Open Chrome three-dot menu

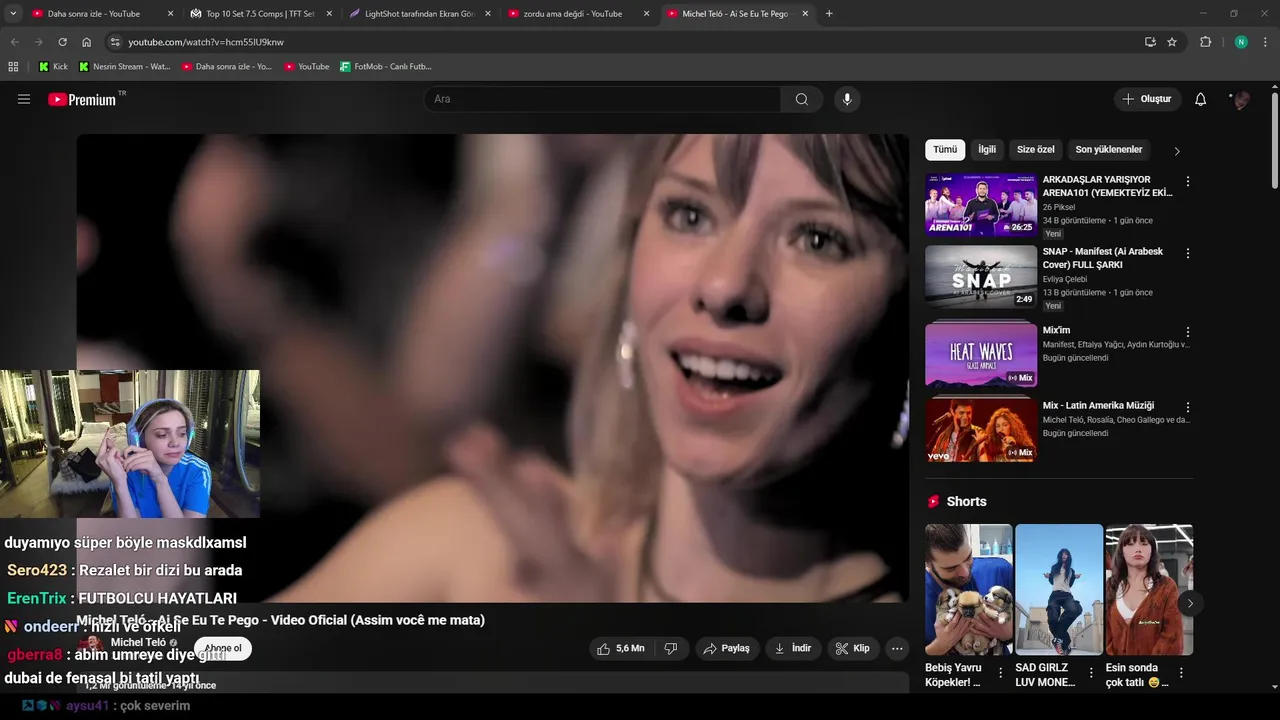pos(1265,42)
